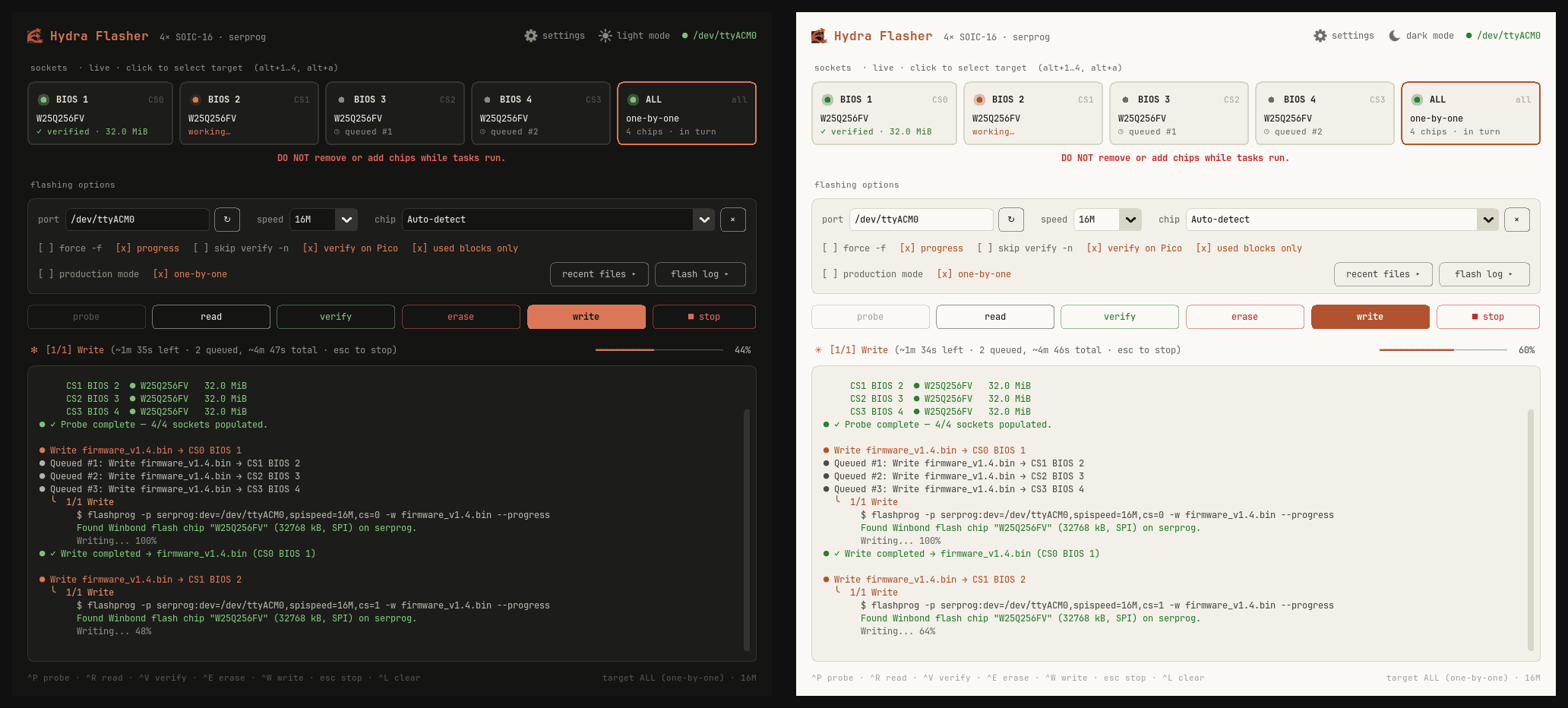Viewport: 1568px width, 708px height.
Task: Uncheck progress option in dark window
Action: (x=147, y=248)
